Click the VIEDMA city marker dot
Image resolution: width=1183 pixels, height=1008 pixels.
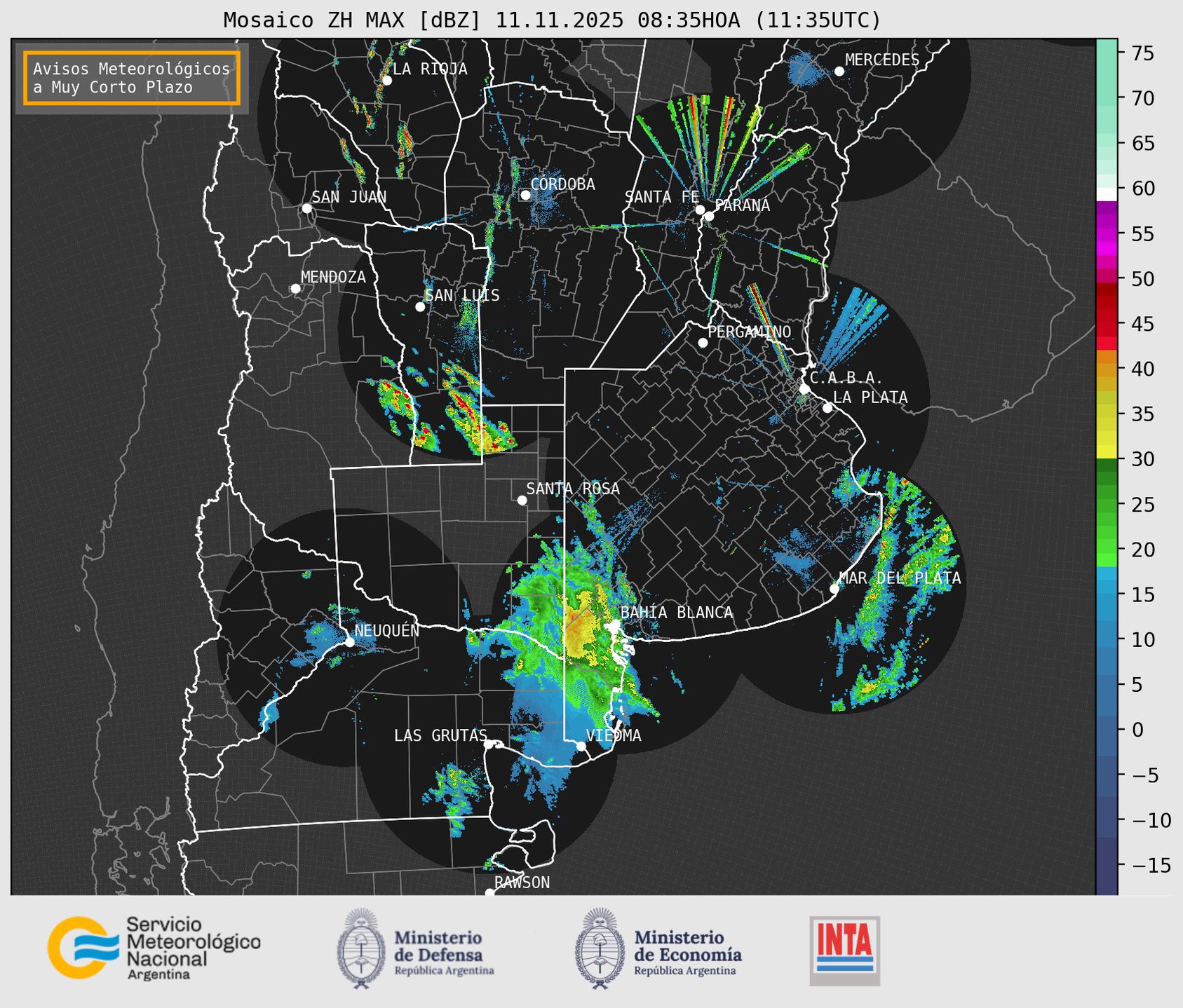coord(581,746)
